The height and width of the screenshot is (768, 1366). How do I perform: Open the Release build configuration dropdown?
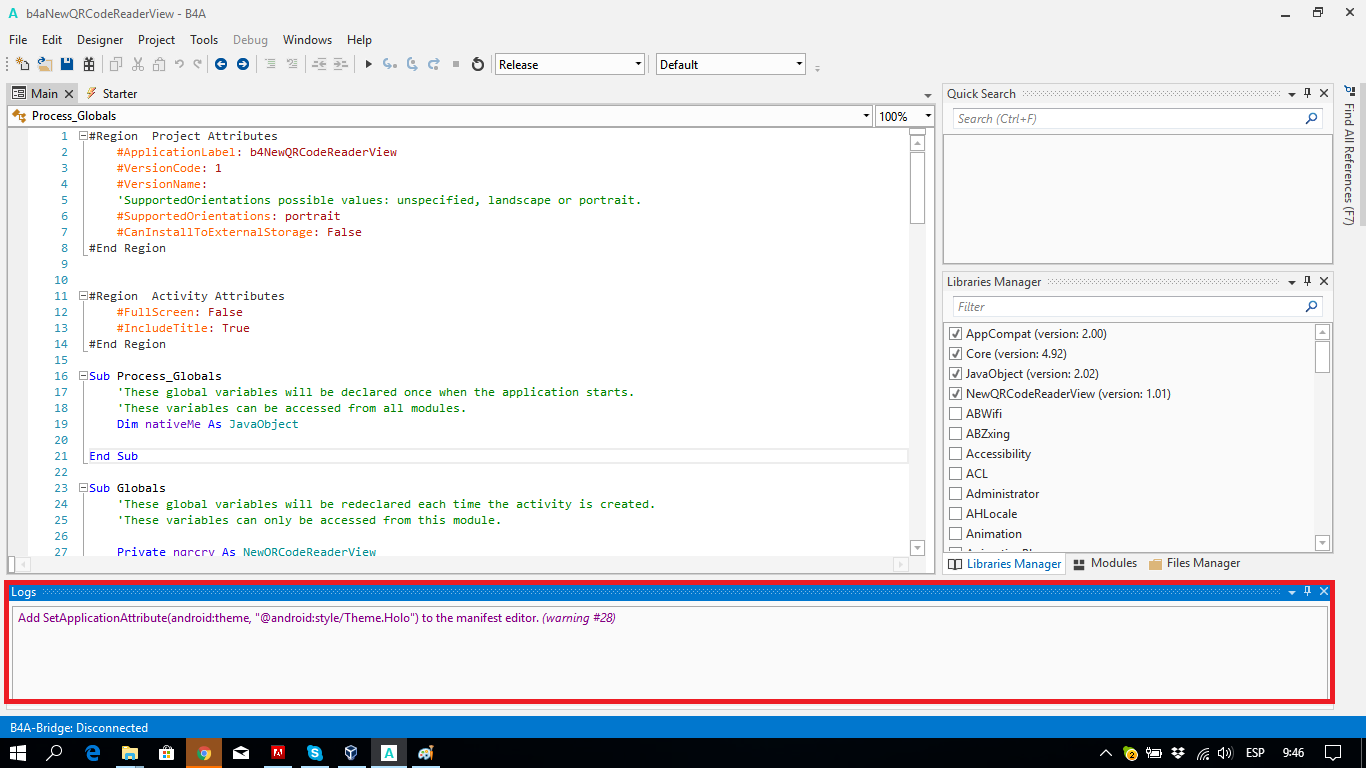pyautogui.click(x=638, y=64)
